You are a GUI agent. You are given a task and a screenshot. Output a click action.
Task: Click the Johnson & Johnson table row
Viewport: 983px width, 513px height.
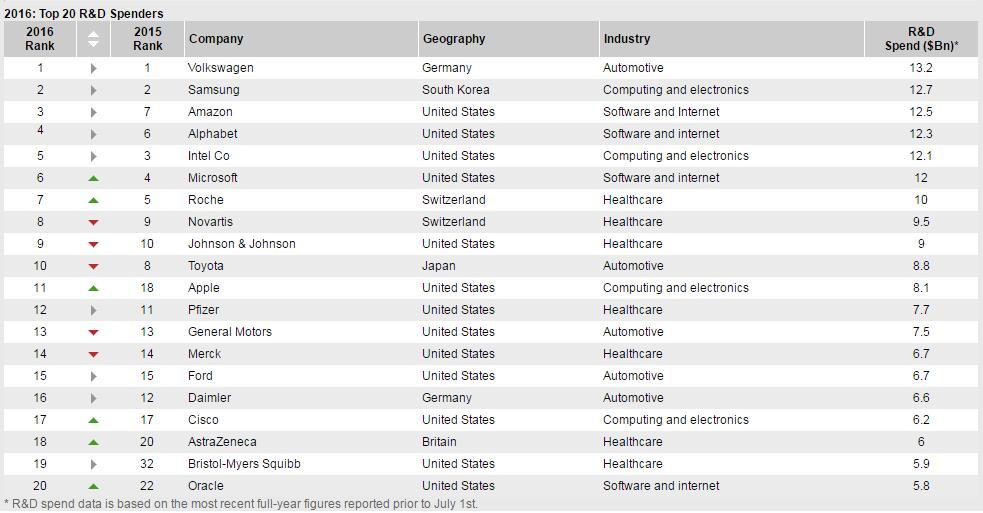pyautogui.click(x=491, y=244)
